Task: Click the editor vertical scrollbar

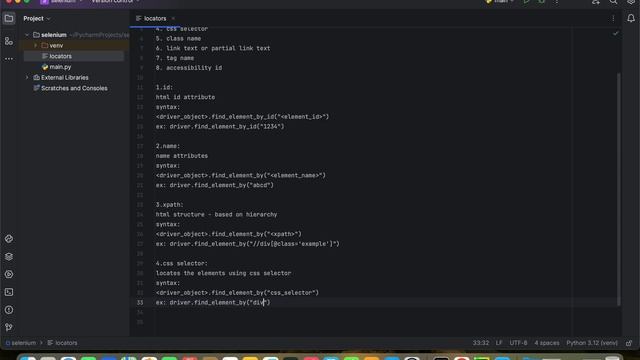Action: (619, 189)
